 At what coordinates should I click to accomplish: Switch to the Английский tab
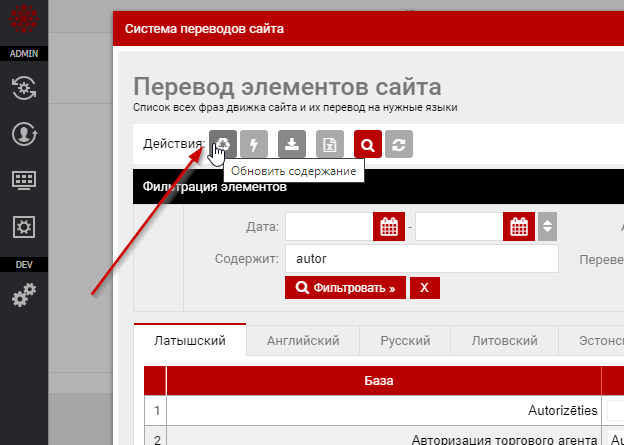(x=303, y=341)
